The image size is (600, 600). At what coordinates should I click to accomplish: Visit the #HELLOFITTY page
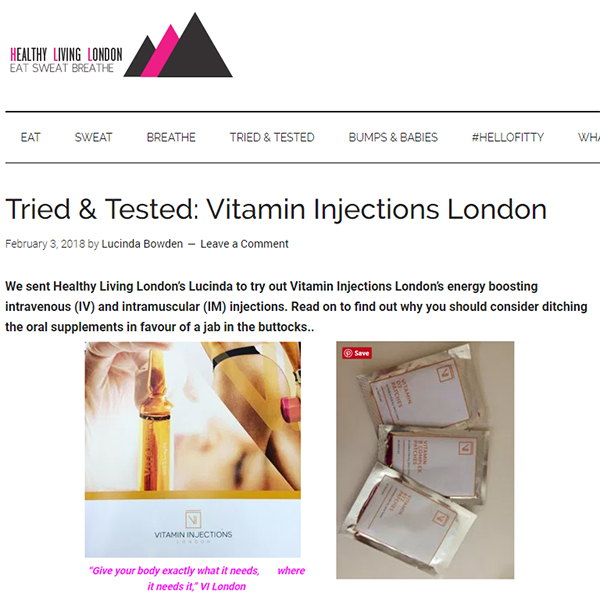click(x=507, y=137)
